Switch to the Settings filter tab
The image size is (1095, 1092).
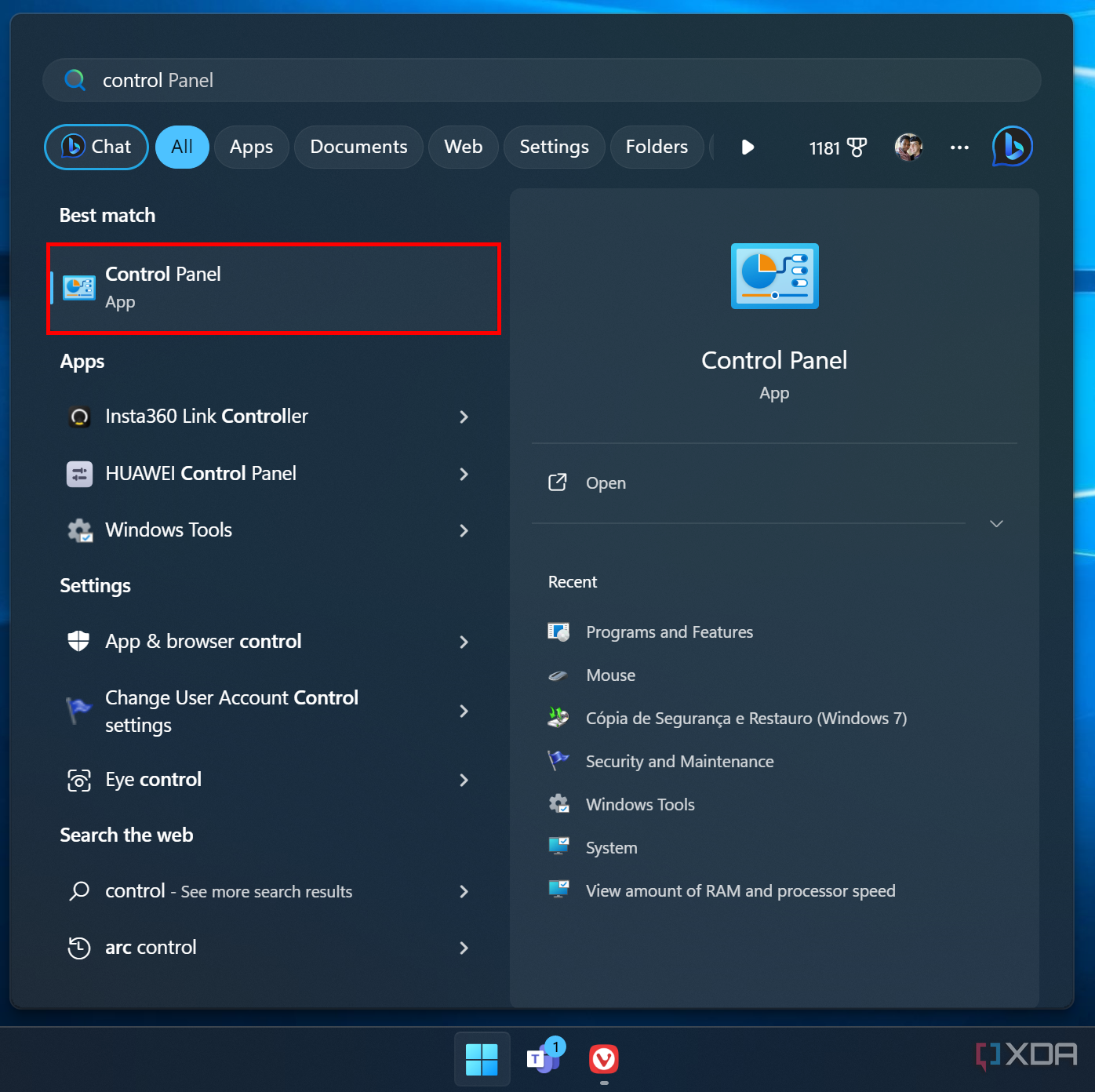tap(554, 147)
